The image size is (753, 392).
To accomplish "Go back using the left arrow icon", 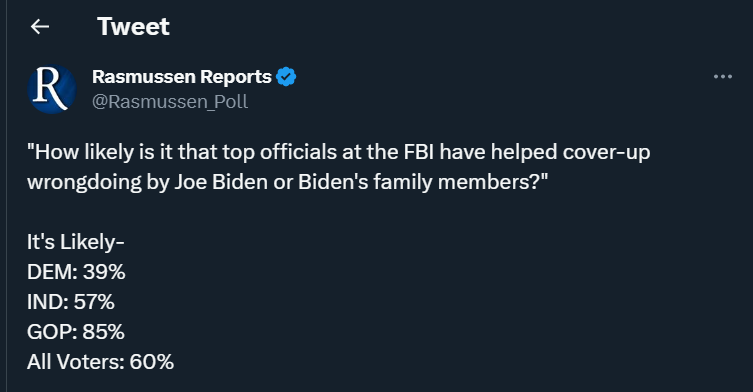I will (x=40, y=26).
